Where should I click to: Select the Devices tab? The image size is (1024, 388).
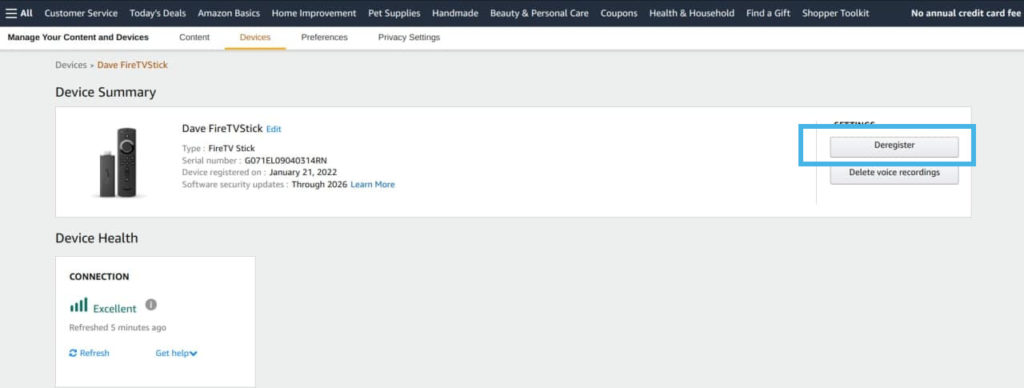tap(255, 37)
